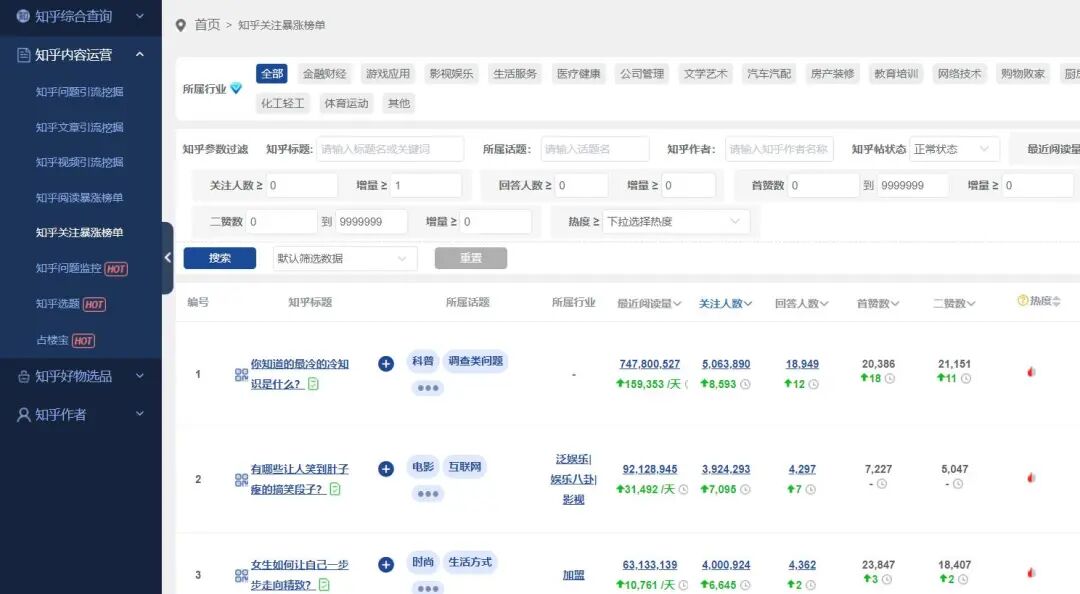
Task: Click the 知乎标题 keyword input field
Action: coord(390,149)
